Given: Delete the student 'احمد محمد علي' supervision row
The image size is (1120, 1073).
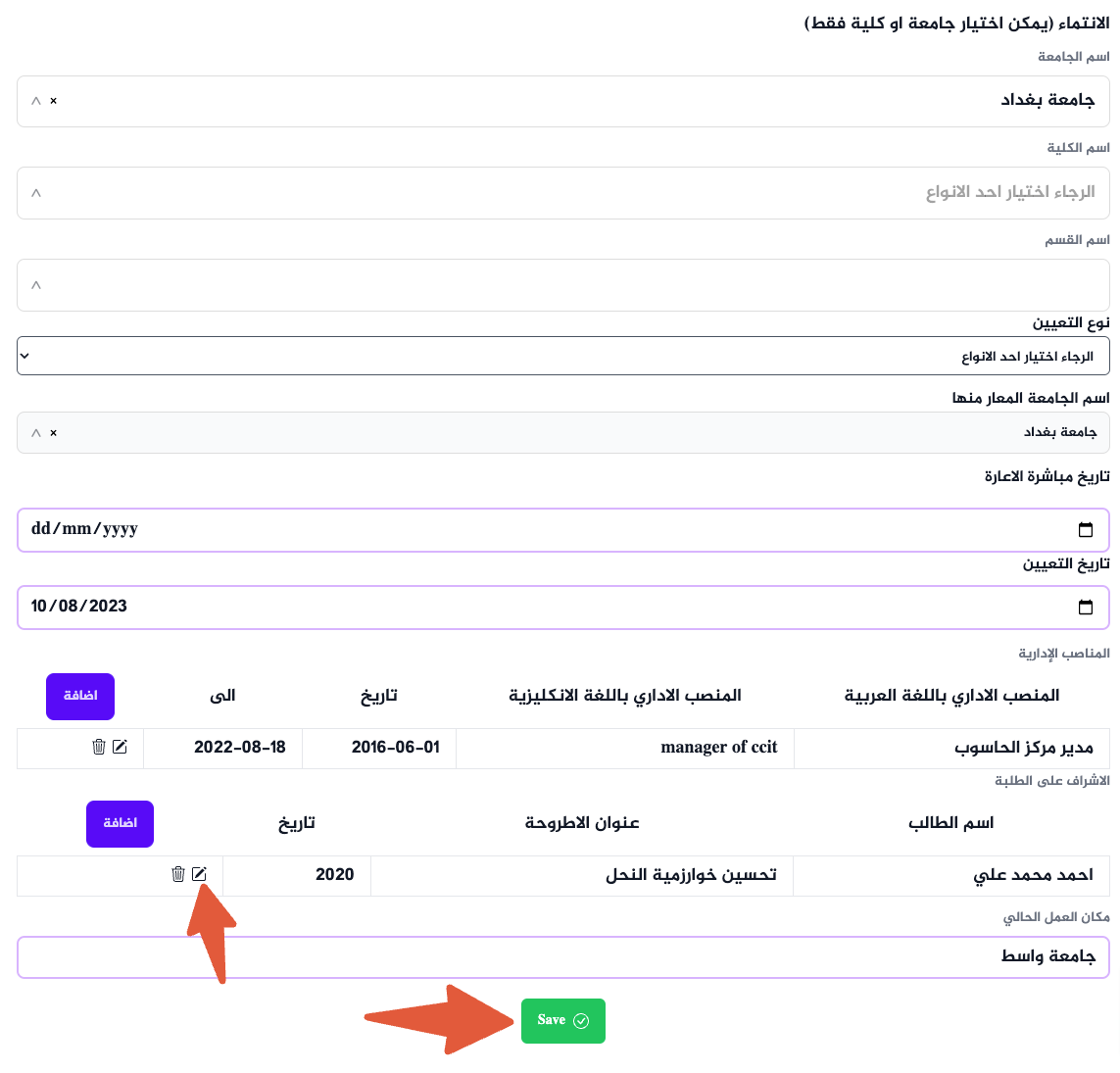Looking at the screenshot, I should coord(177,873).
